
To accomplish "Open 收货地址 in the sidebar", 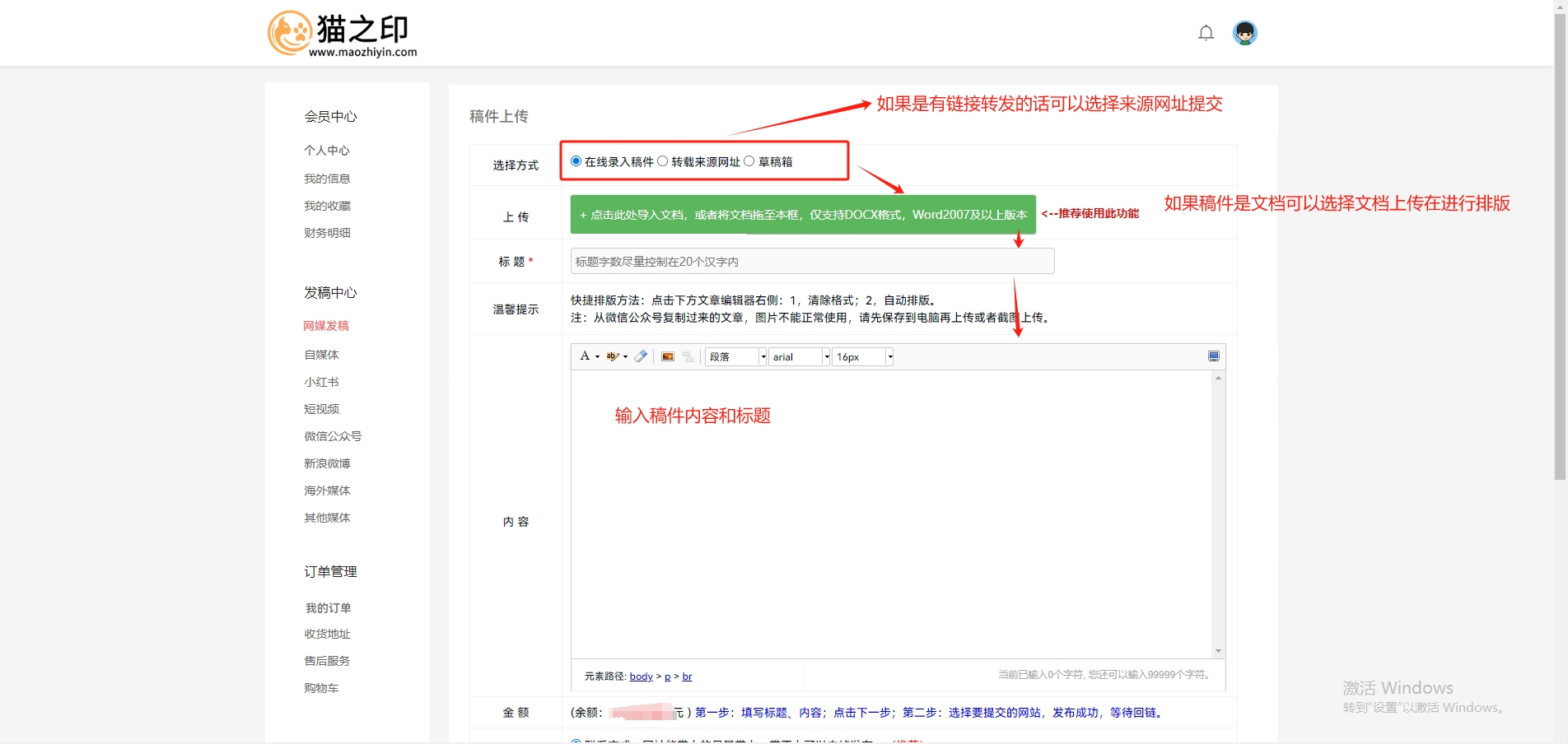I will click(327, 634).
